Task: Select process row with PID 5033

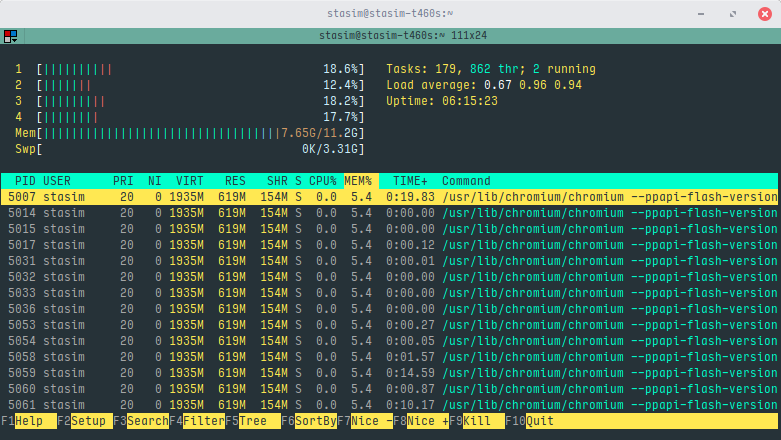Action: pos(389,293)
